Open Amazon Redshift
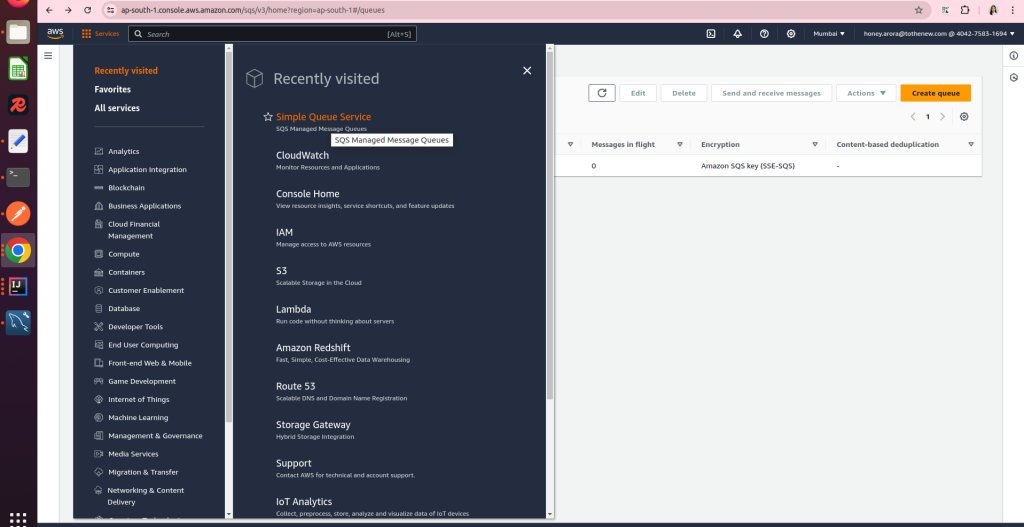Screen dimensions: 1024x527 [313, 347]
